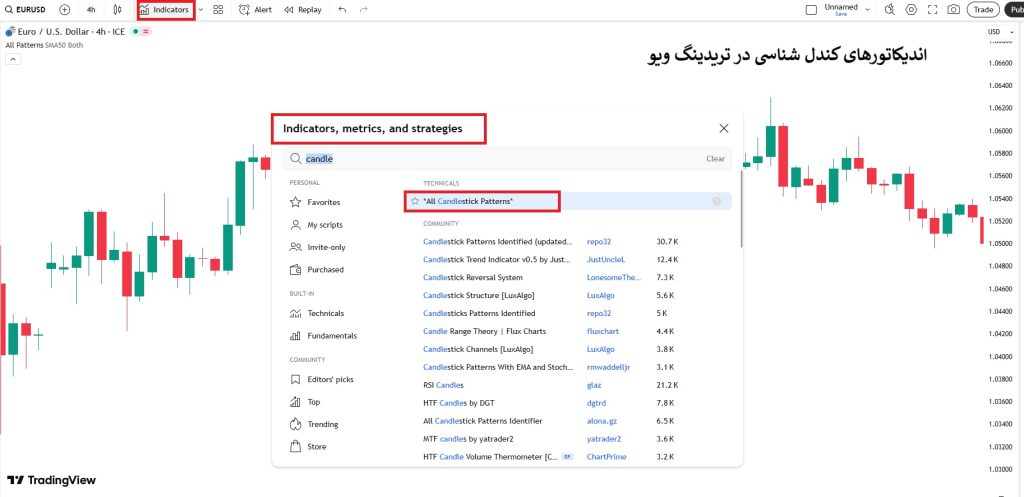Open chart settings hexagon icon
Viewport: 1024px width, 497px height.
pyautogui.click(x=911, y=10)
